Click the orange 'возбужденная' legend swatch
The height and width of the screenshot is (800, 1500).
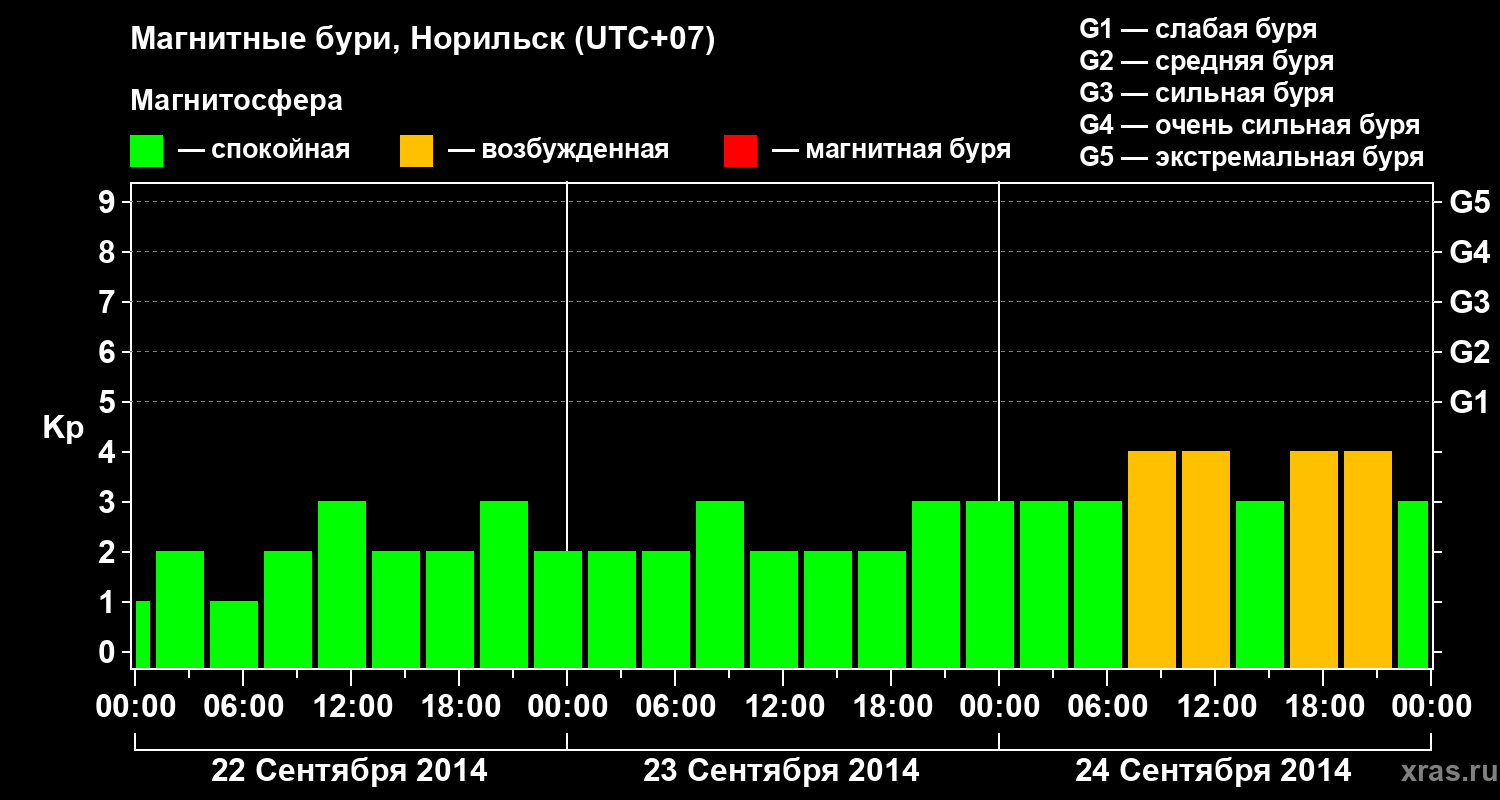416,151
